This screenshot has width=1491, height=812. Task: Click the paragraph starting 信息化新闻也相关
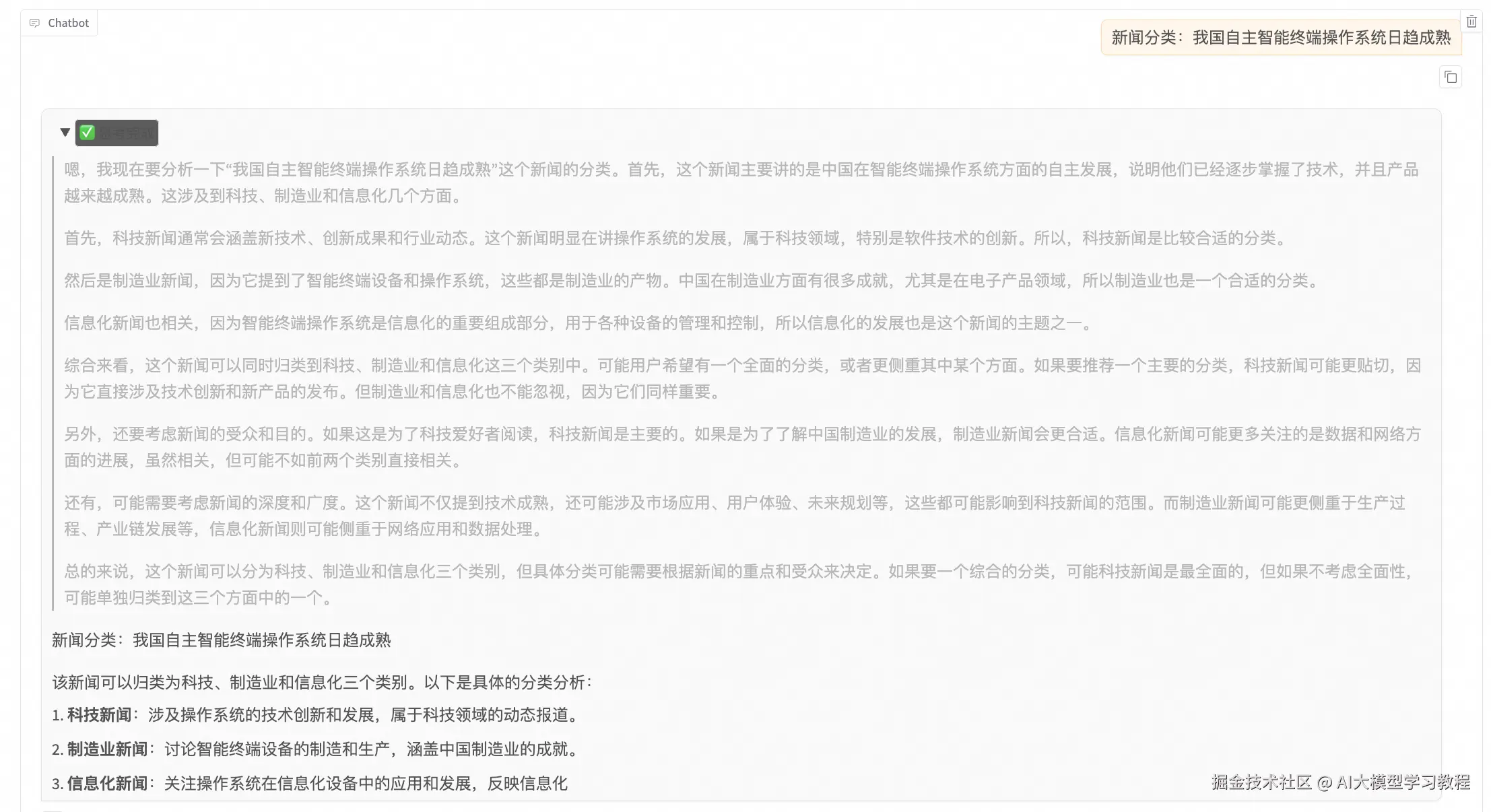pyautogui.click(x=581, y=323)
